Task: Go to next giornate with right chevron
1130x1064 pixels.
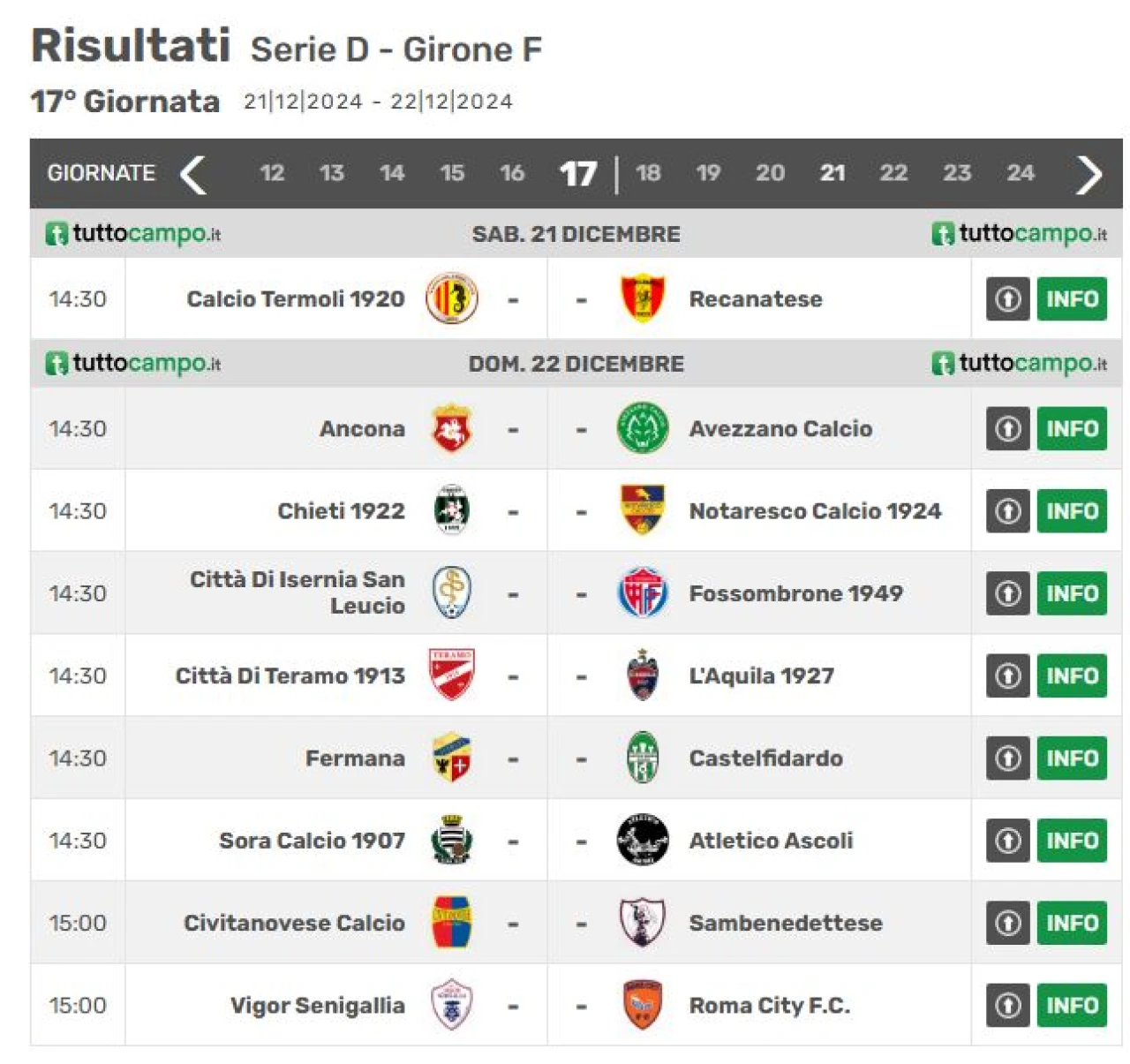Action: coord(1089,174)
